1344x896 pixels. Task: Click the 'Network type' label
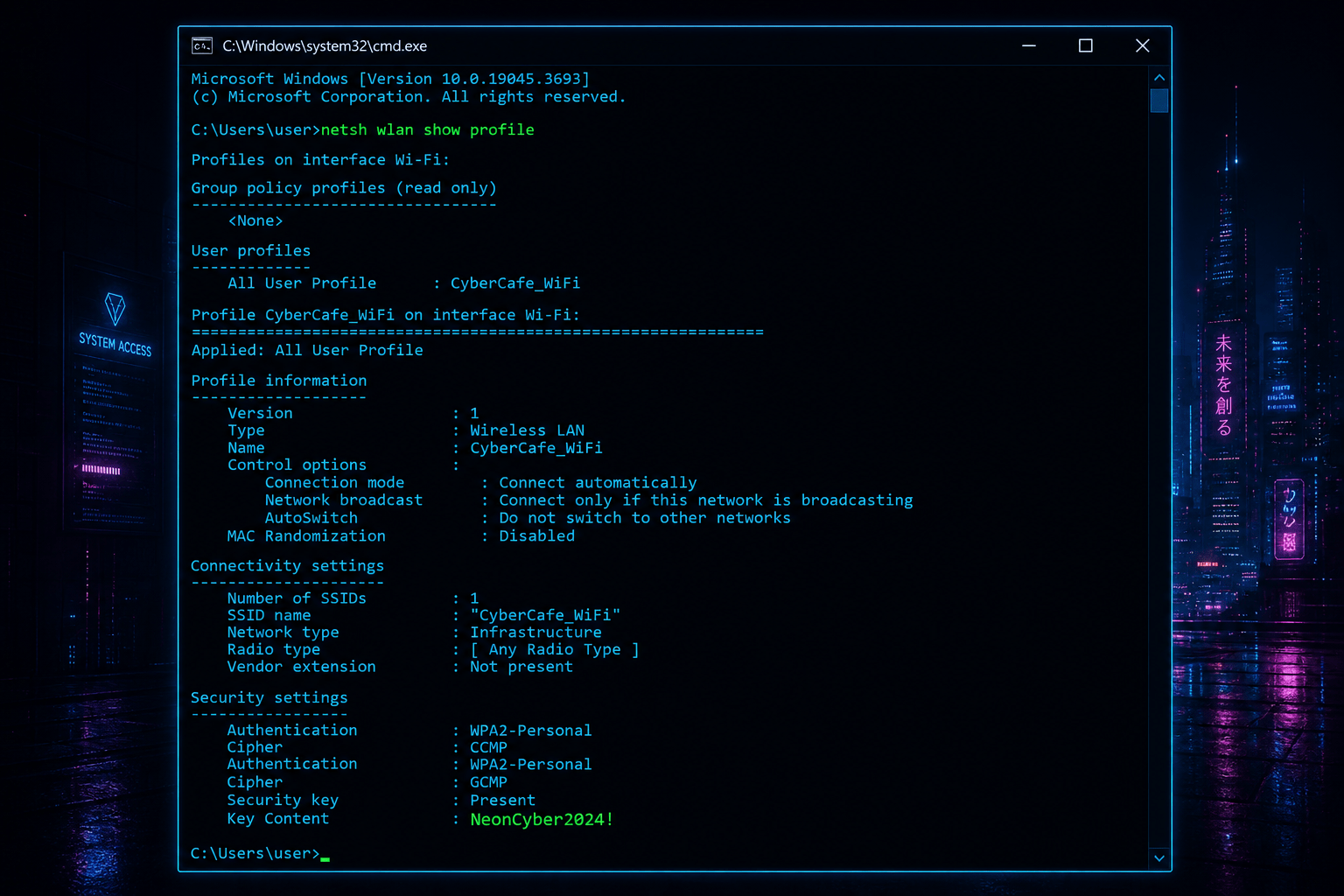(x=283, y=632)
